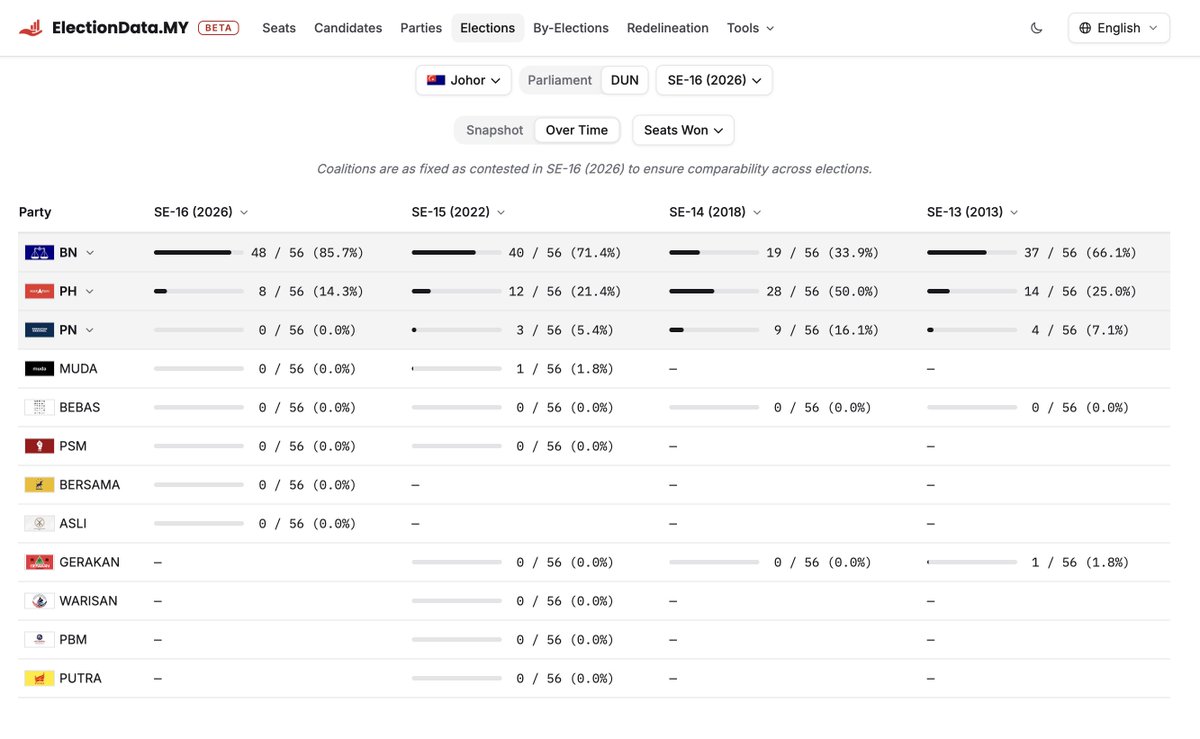Open the Tools menu

[751, 28]
